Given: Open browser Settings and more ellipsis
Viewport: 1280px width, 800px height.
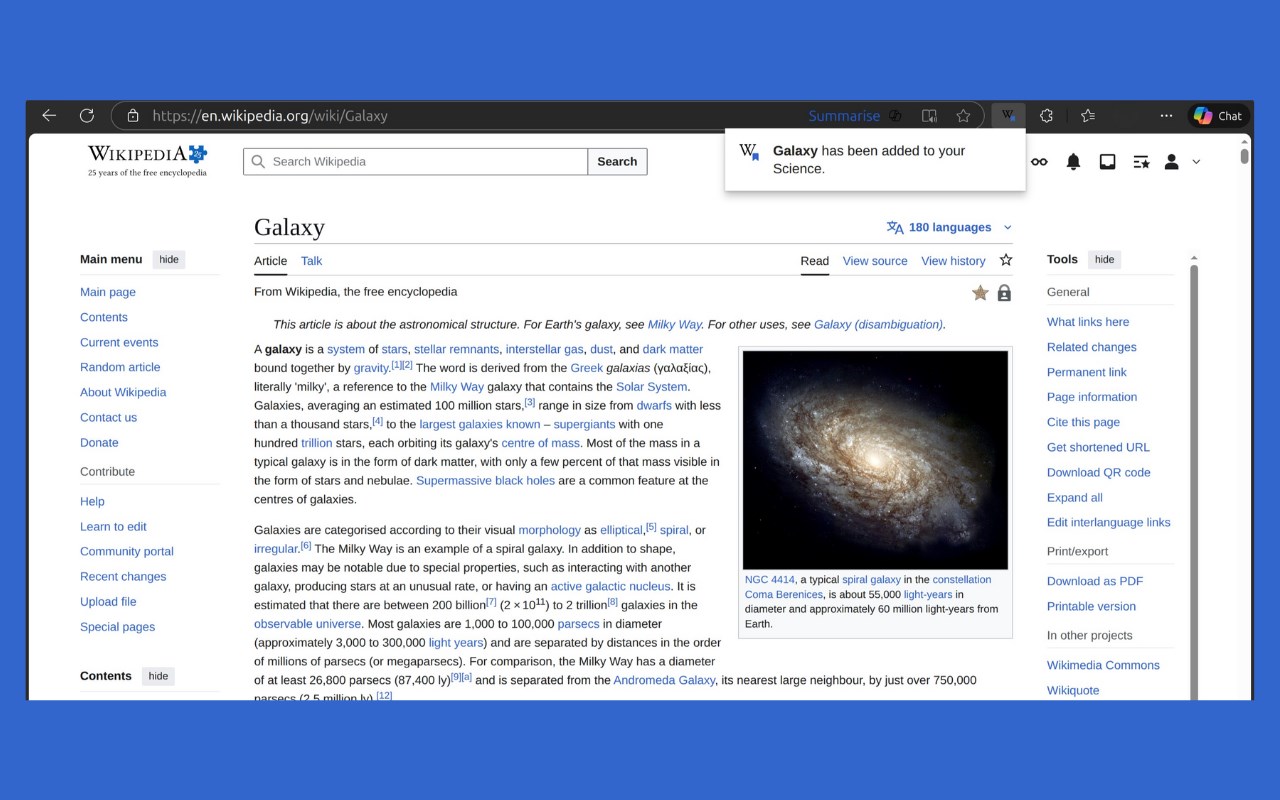Looking at the screenshot, I should point(1166,116).
